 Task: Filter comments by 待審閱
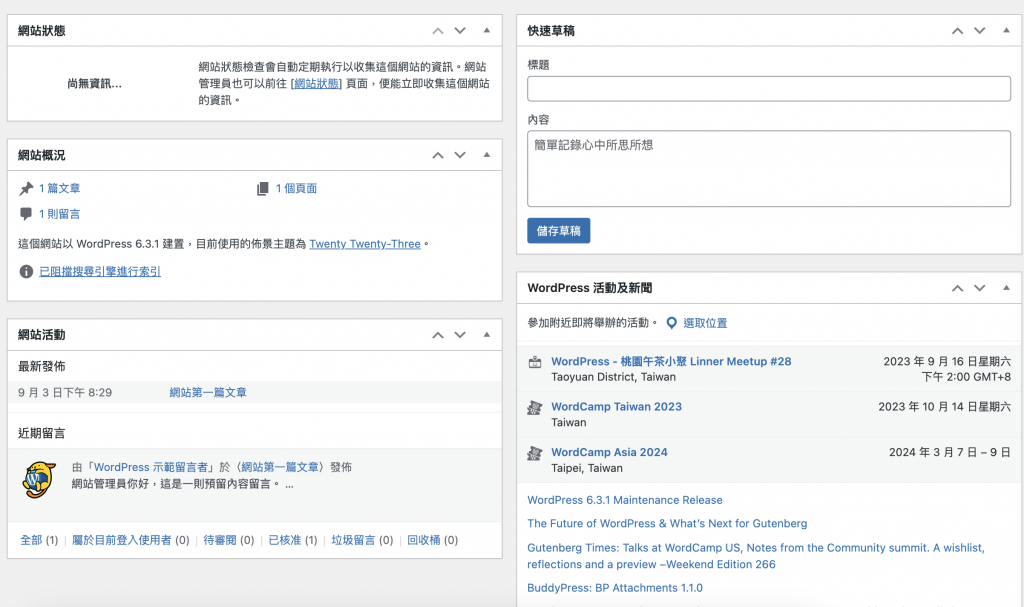(219, 540)
